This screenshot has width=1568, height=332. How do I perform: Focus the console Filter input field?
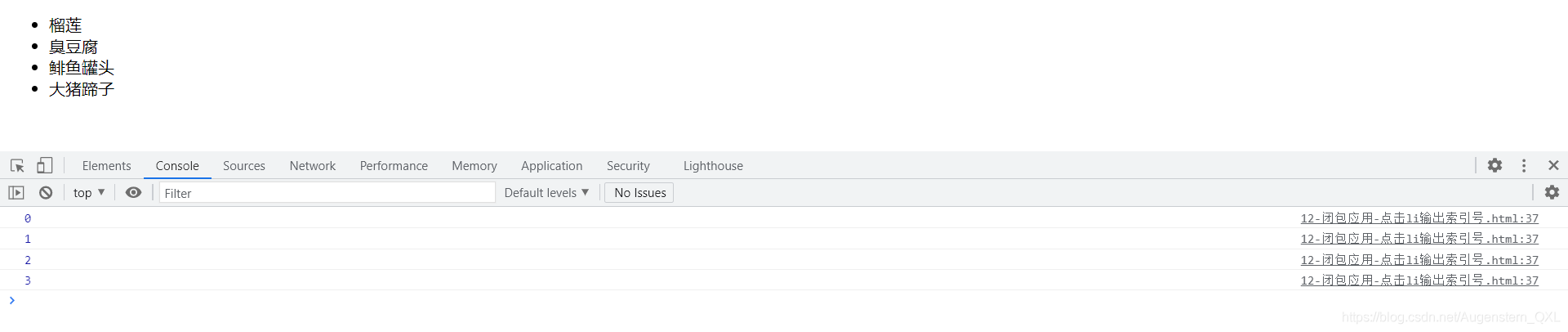(x=327, y=193)
